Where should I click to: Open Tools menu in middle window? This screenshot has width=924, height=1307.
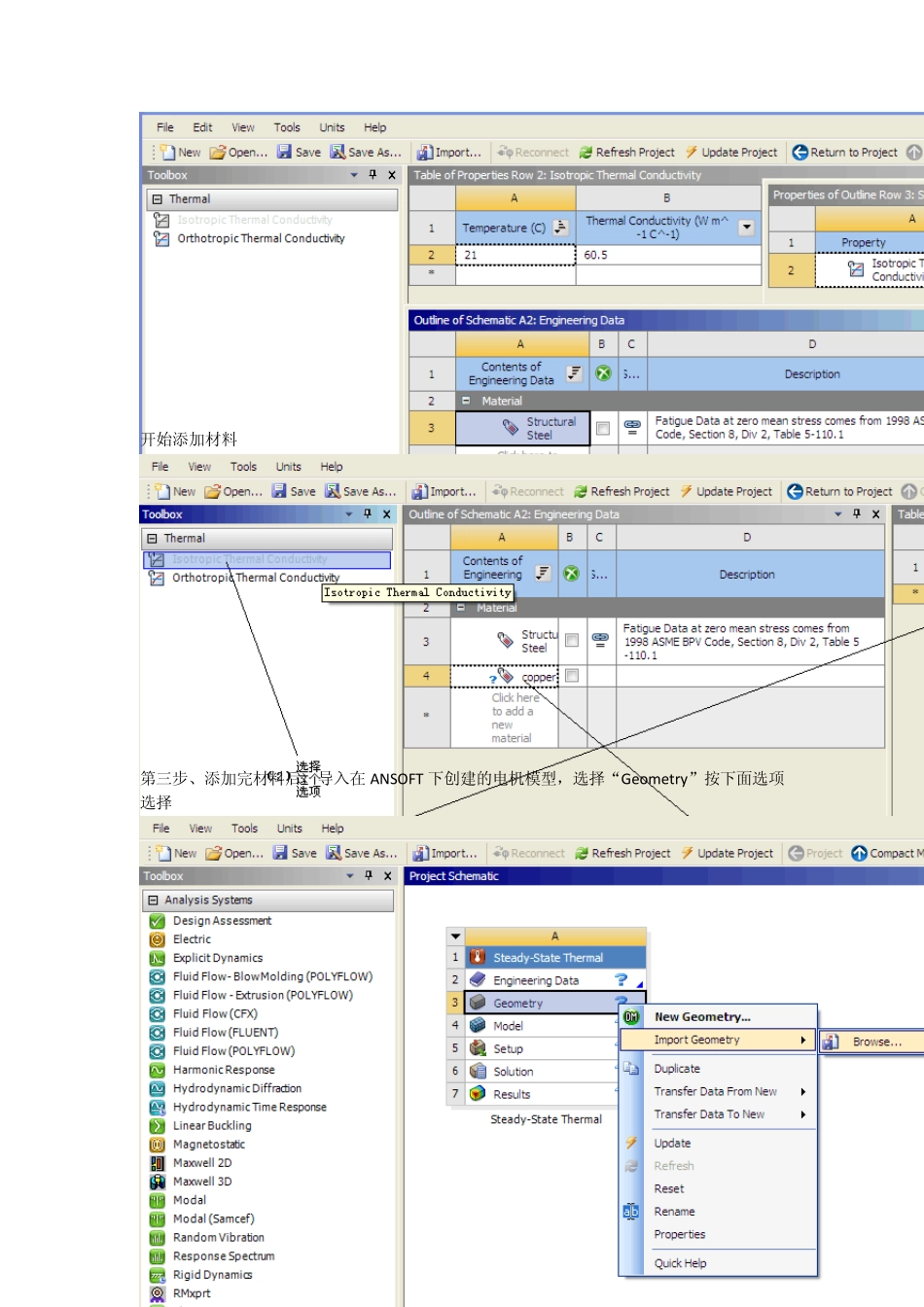(243, 467)
